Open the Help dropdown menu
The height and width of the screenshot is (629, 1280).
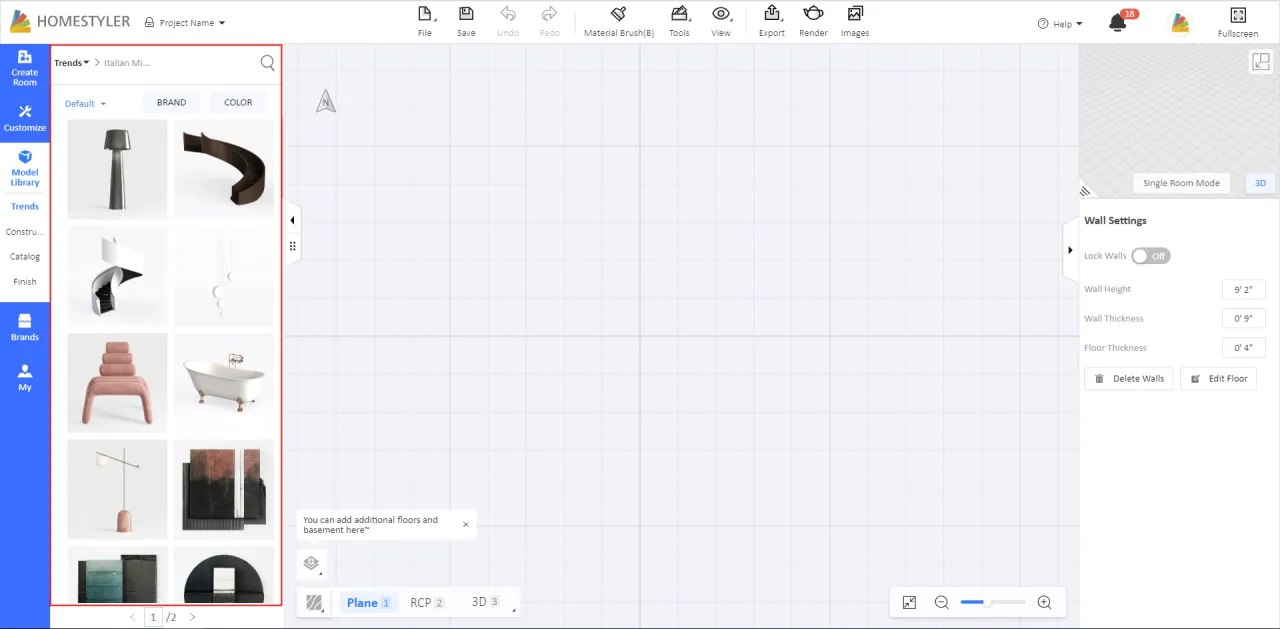tap(1060, 24)
